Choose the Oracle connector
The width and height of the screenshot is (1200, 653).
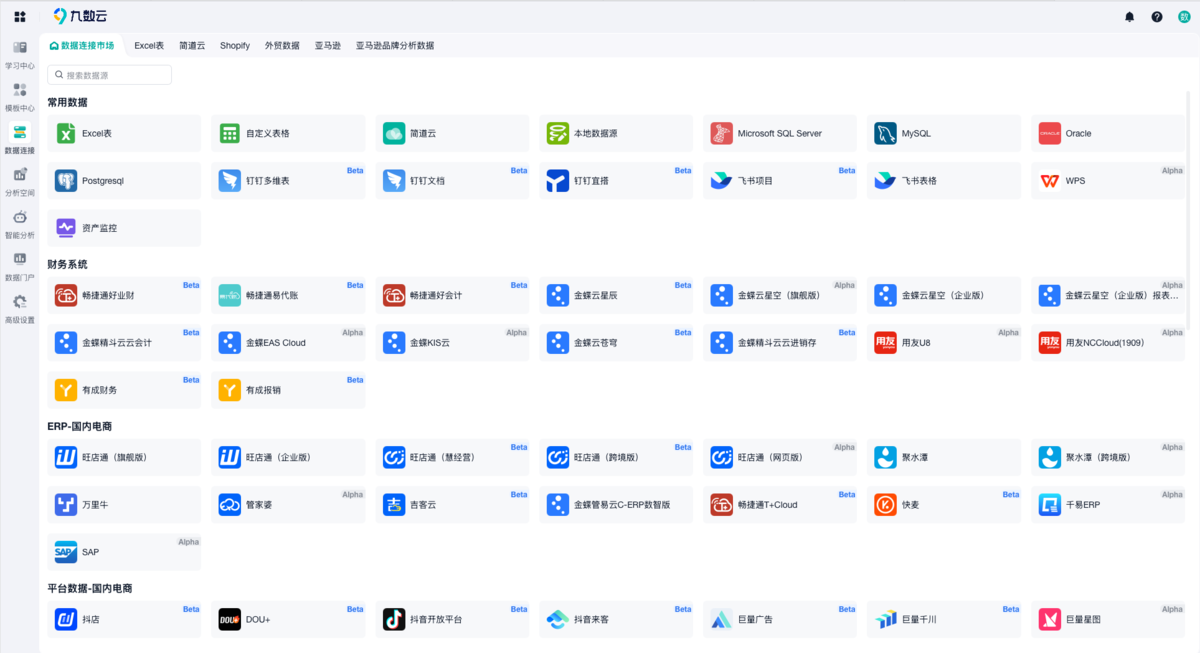point(1108,133)
